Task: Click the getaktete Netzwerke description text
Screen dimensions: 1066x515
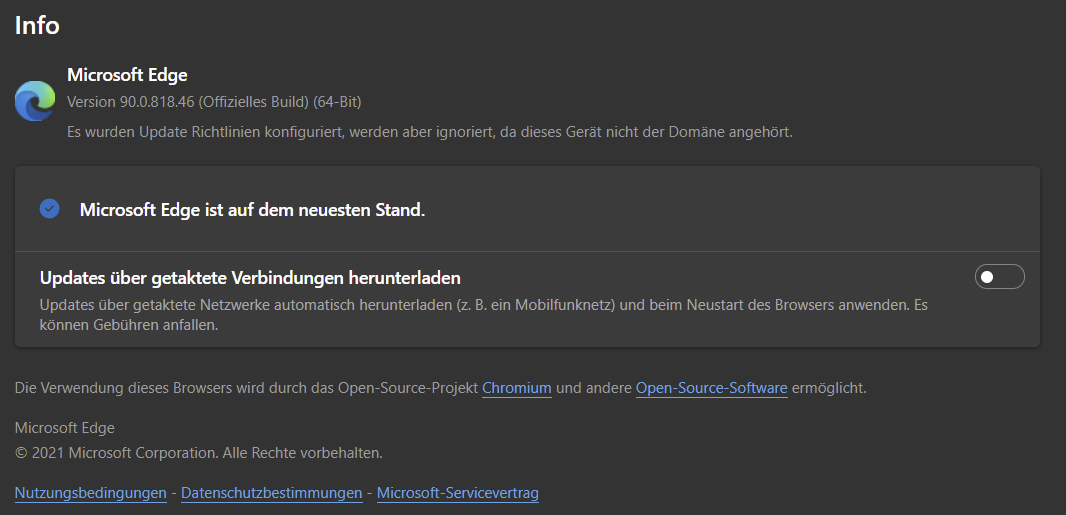Action: point(483,304)
